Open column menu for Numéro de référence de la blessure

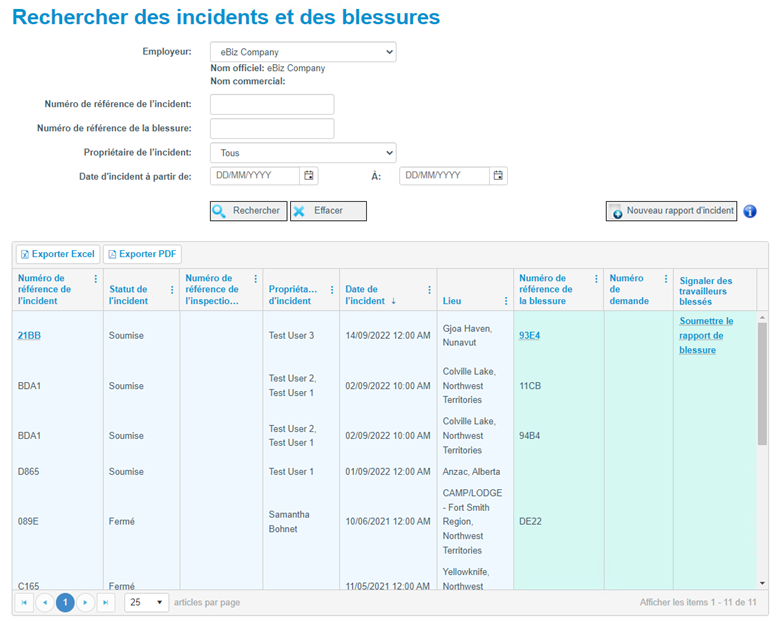point(596,279)
